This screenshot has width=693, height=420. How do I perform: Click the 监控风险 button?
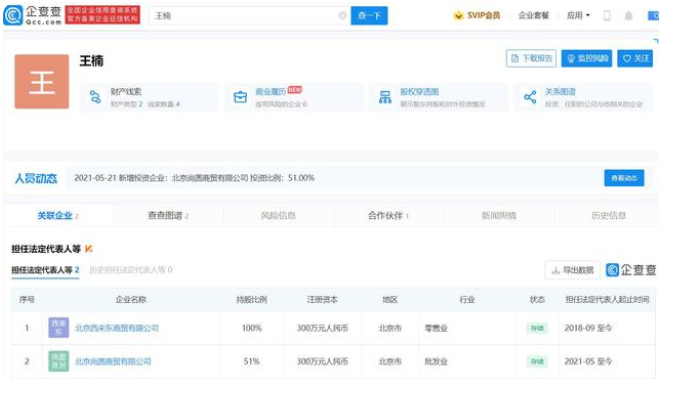click(x=586, y=58)
